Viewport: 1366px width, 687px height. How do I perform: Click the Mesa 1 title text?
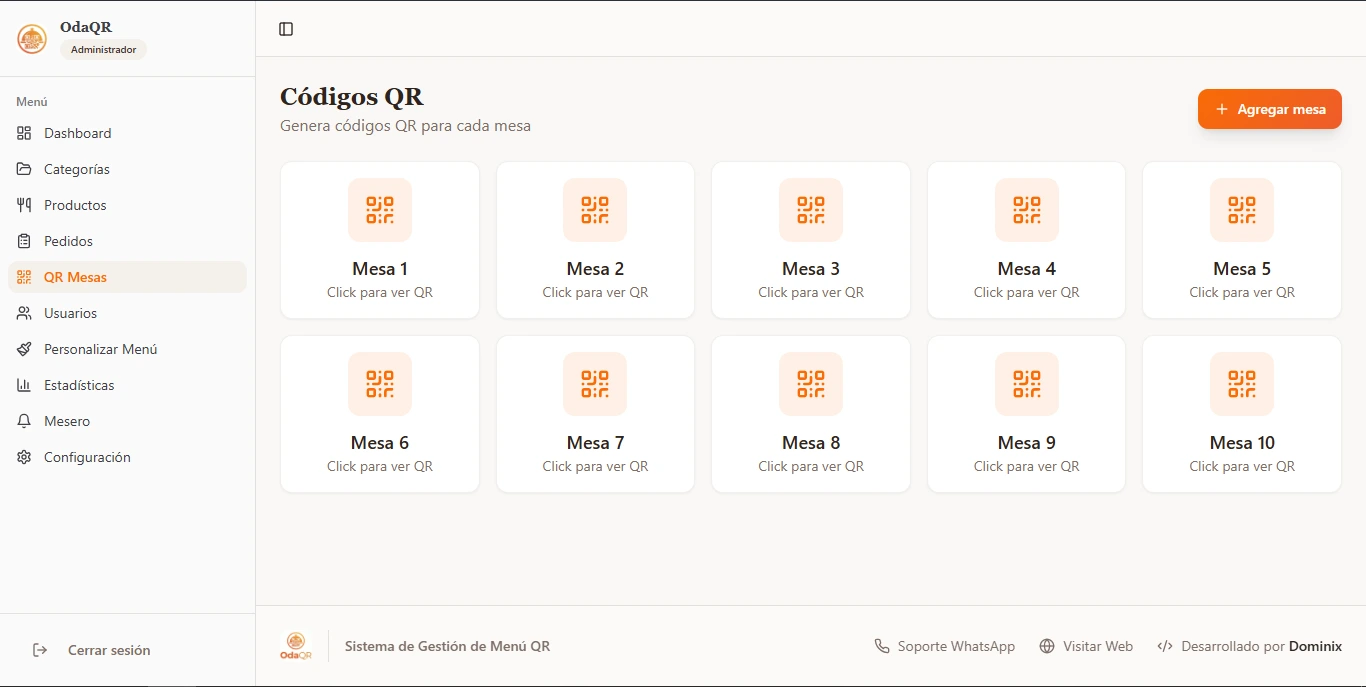380,269
